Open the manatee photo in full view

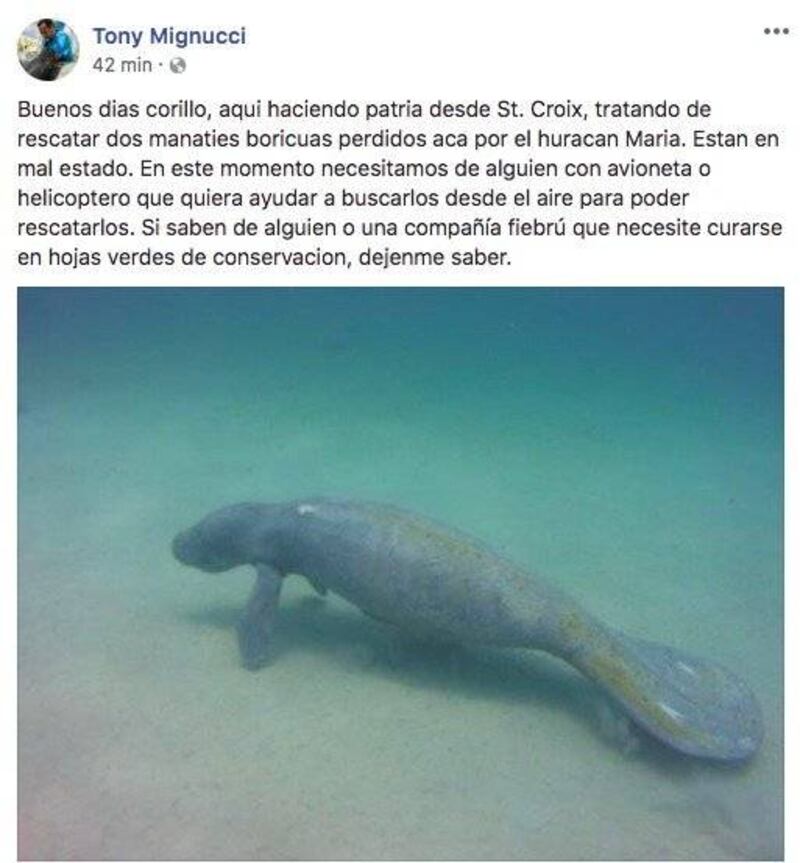[x=401, y=573]
